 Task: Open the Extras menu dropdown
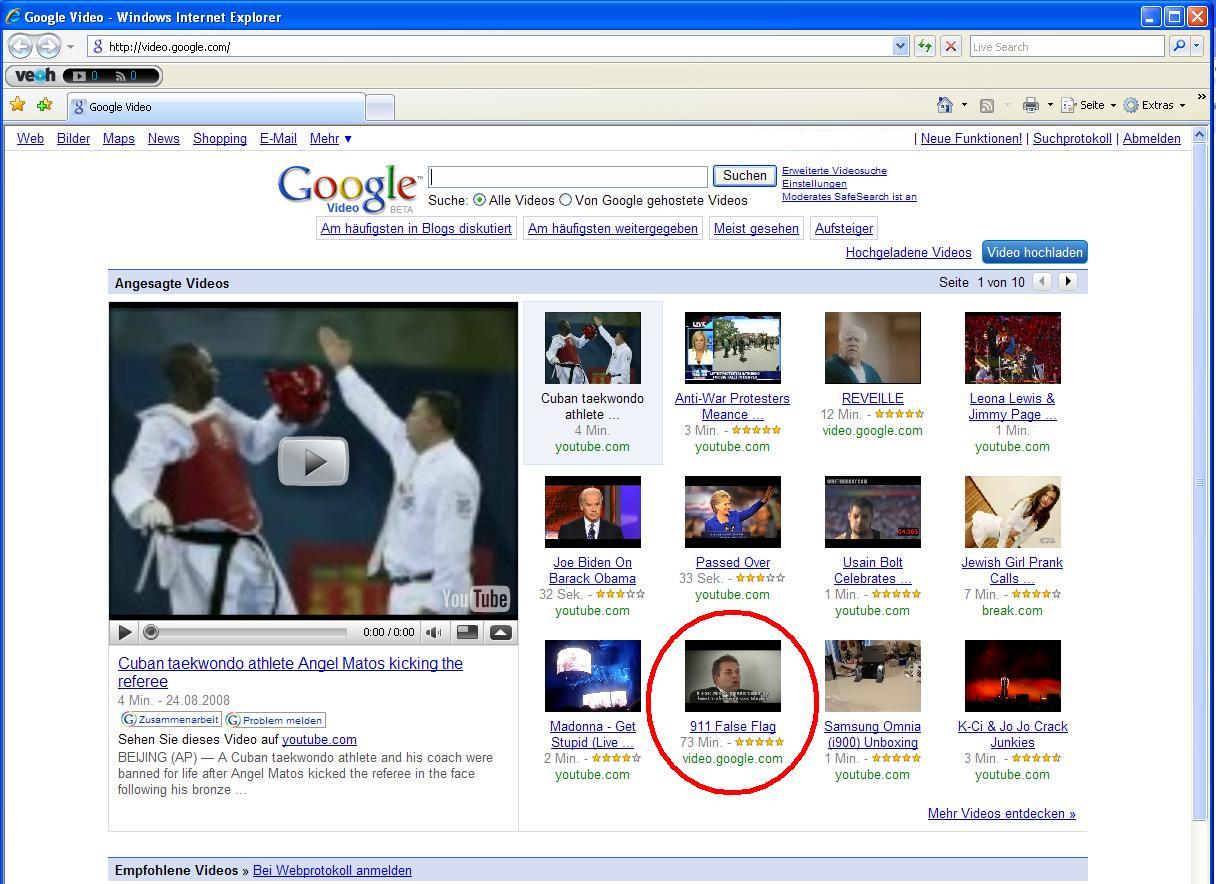(1154, 105)
